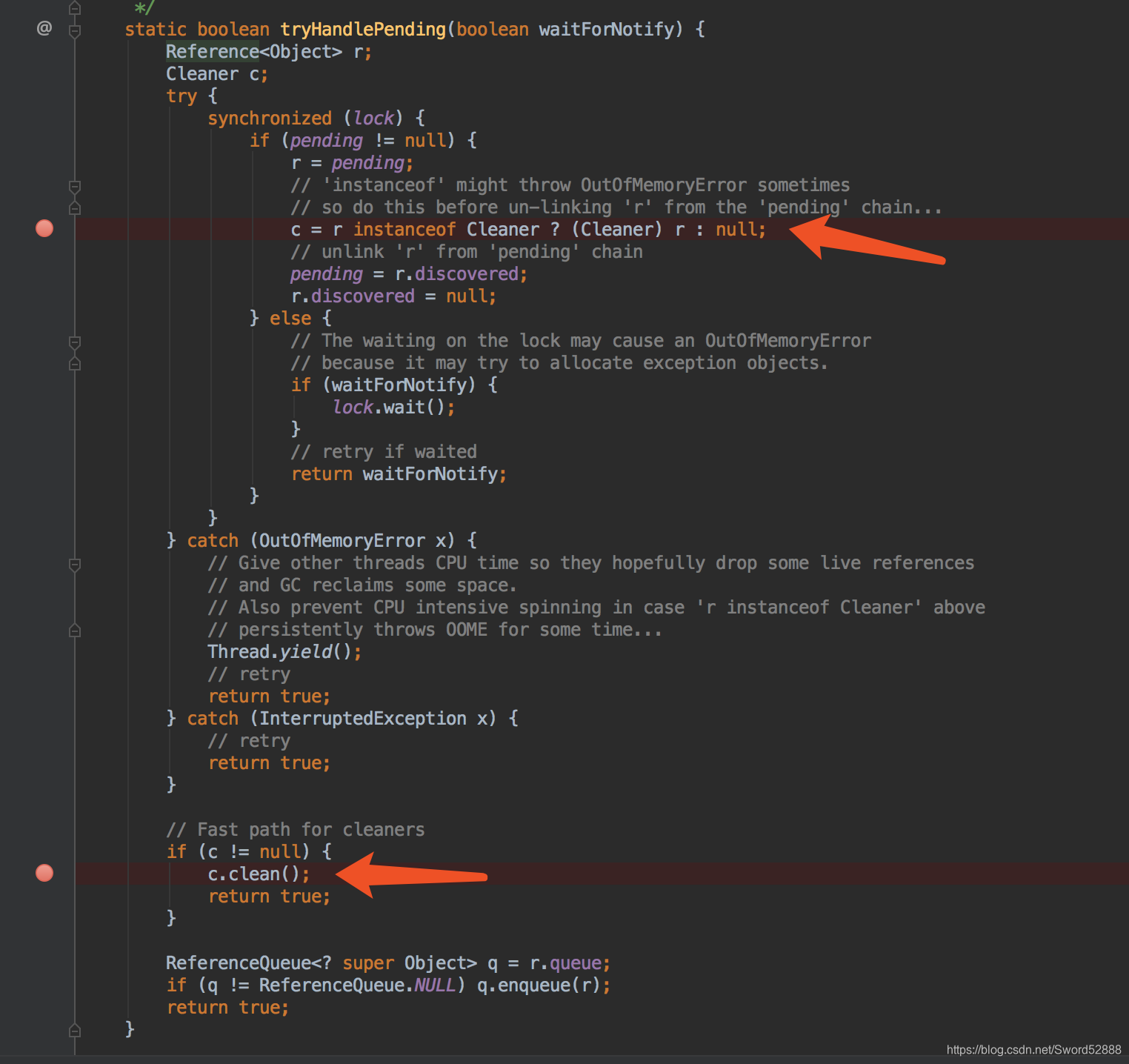Click the 'c.clean();' statement

tap(259, 874)
